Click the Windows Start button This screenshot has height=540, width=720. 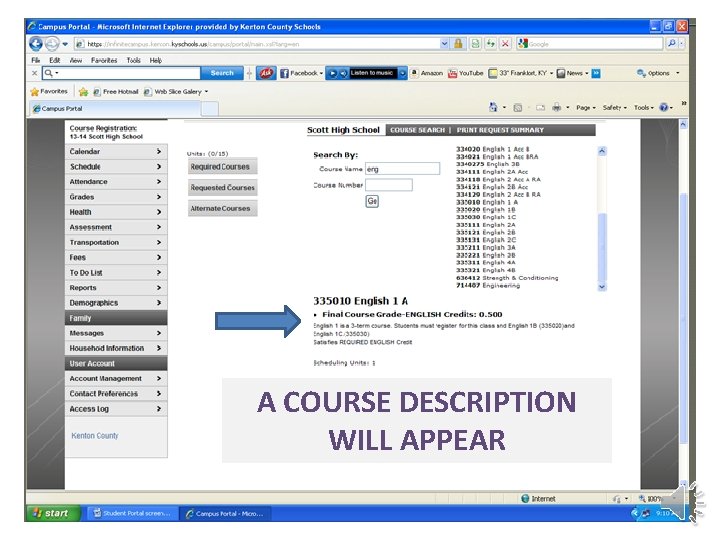pos(54,513)
